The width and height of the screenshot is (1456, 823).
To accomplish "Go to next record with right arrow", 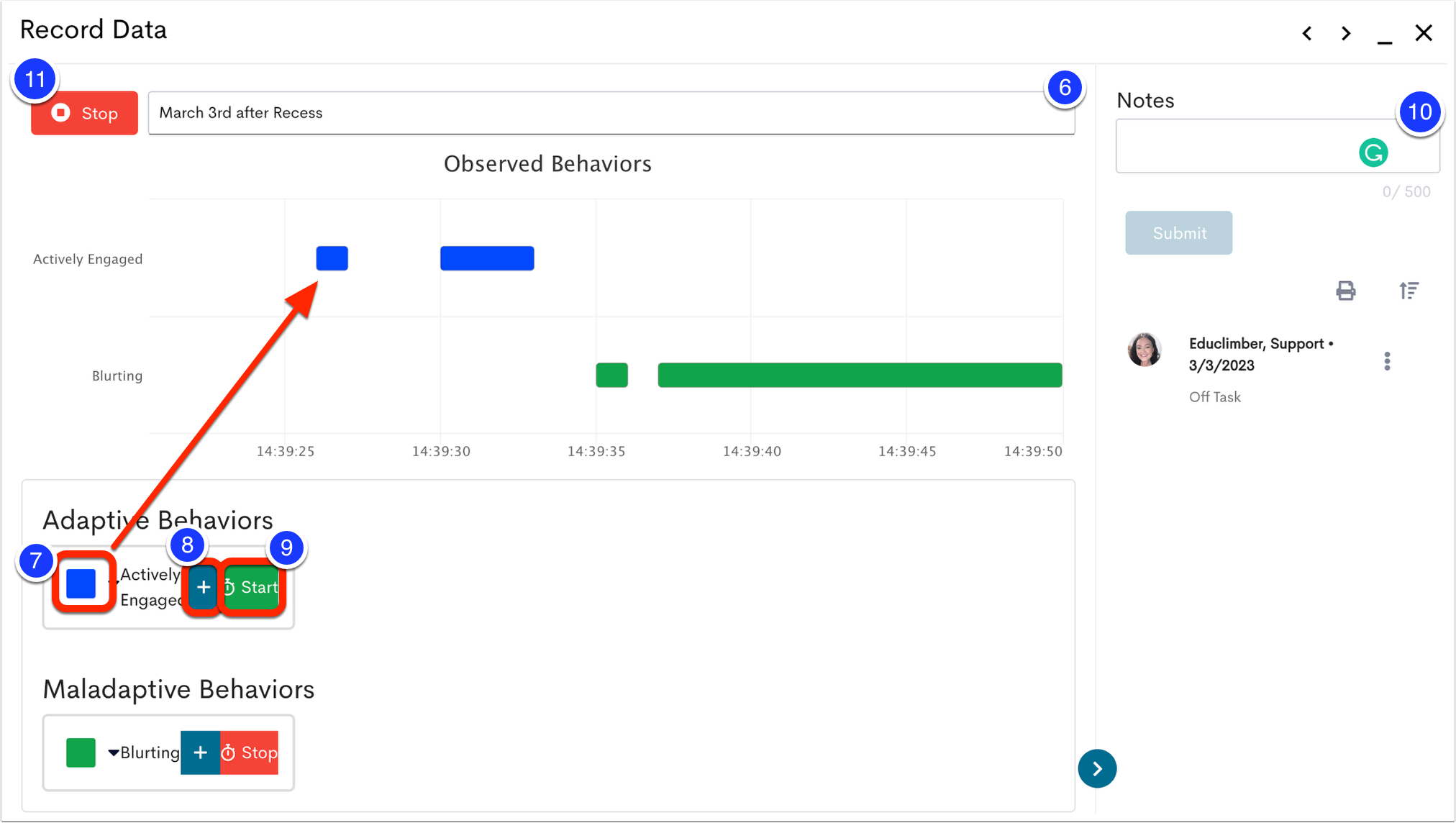I will click(1346, 33).
